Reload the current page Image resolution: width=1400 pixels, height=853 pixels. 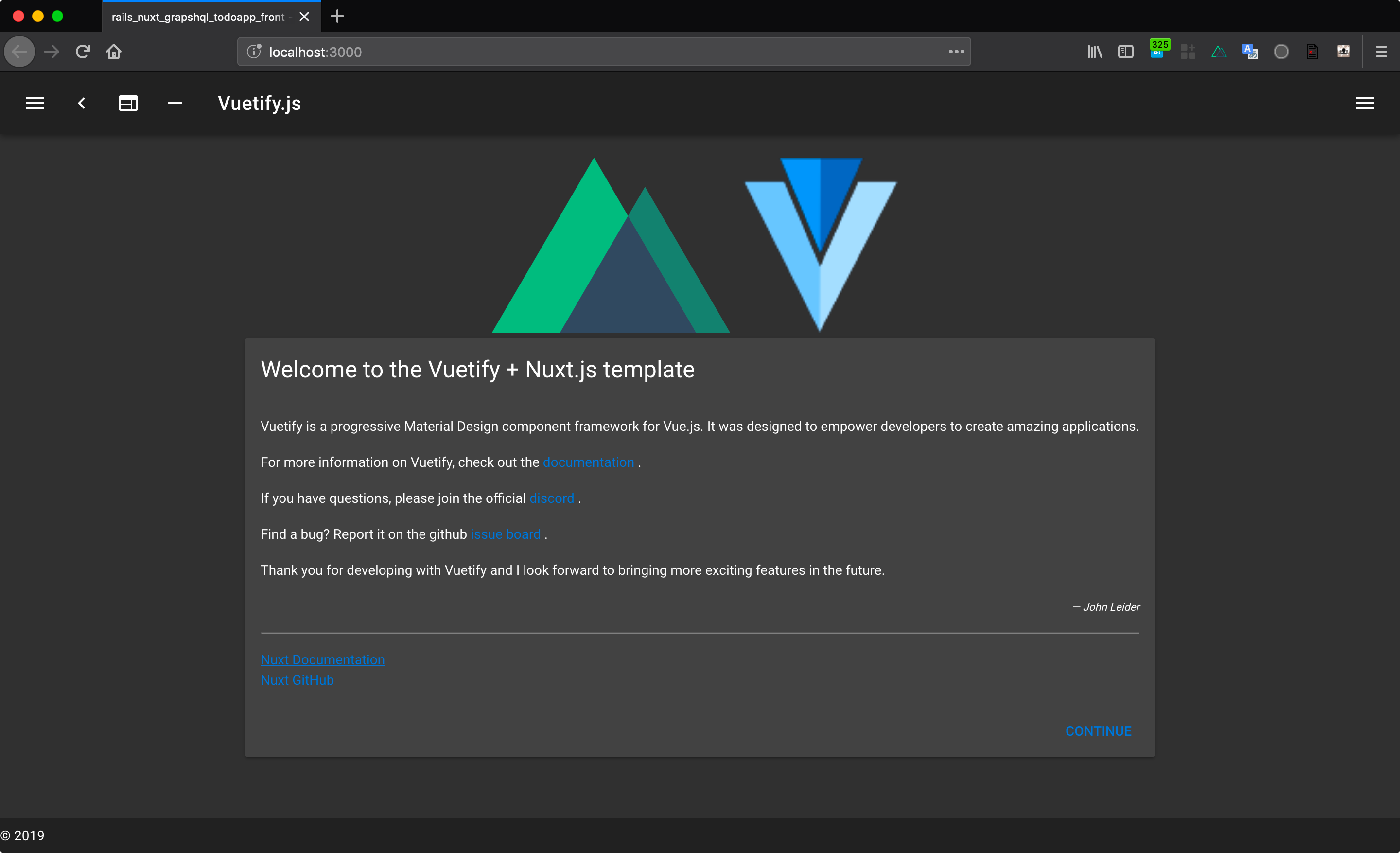[83, 52]
